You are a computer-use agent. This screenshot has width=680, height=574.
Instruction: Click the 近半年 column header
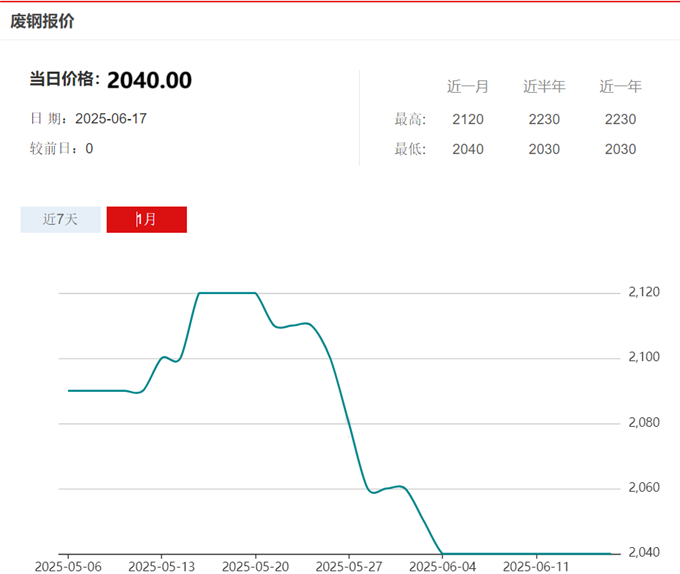pyautogui.click(x=544, y=87)
